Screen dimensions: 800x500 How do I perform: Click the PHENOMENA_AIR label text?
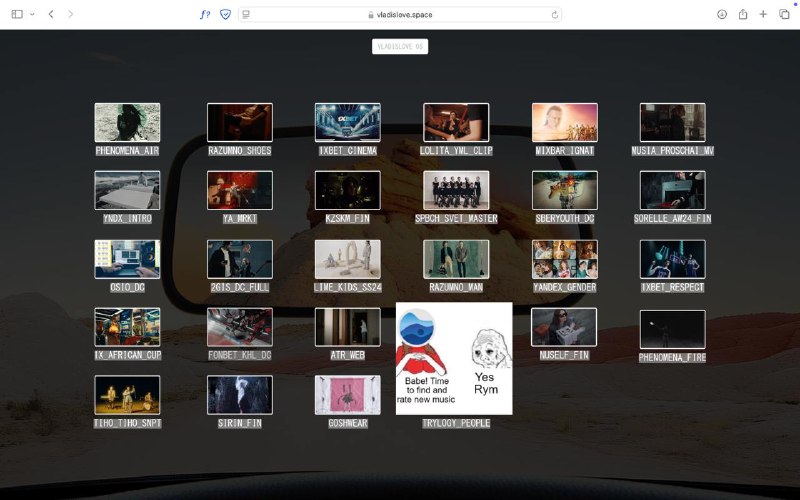(127, 151)
